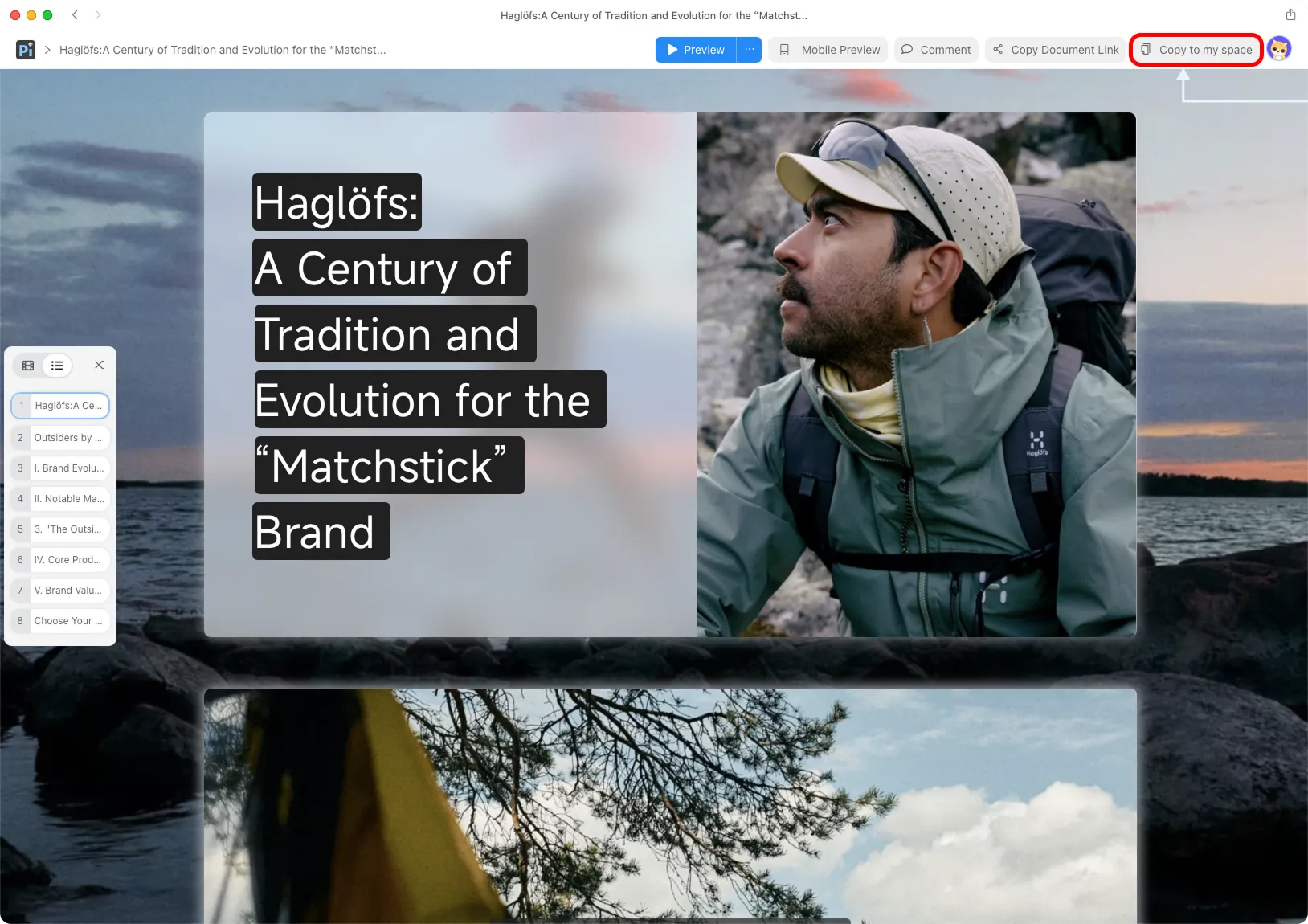
Task: Open slide 5 "The Outsi..."
Action: (x=60, y=529)
